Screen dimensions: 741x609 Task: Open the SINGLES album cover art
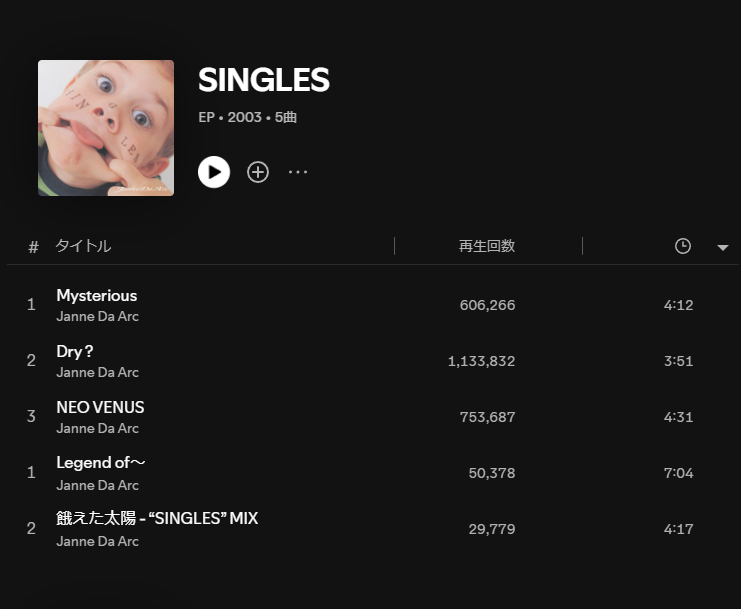tap(106, 128)
